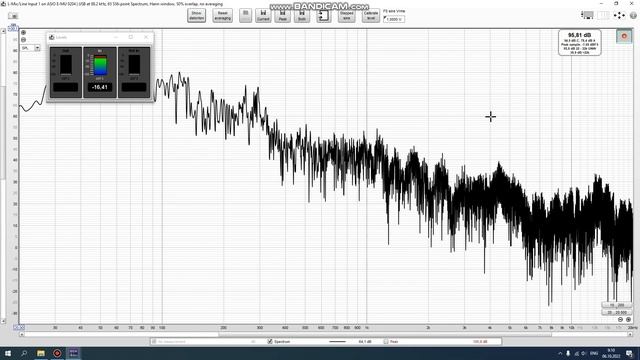The image size is (640, 360).
Task: Click the Levels window icon in titlebar
Action: pos(52,37)
